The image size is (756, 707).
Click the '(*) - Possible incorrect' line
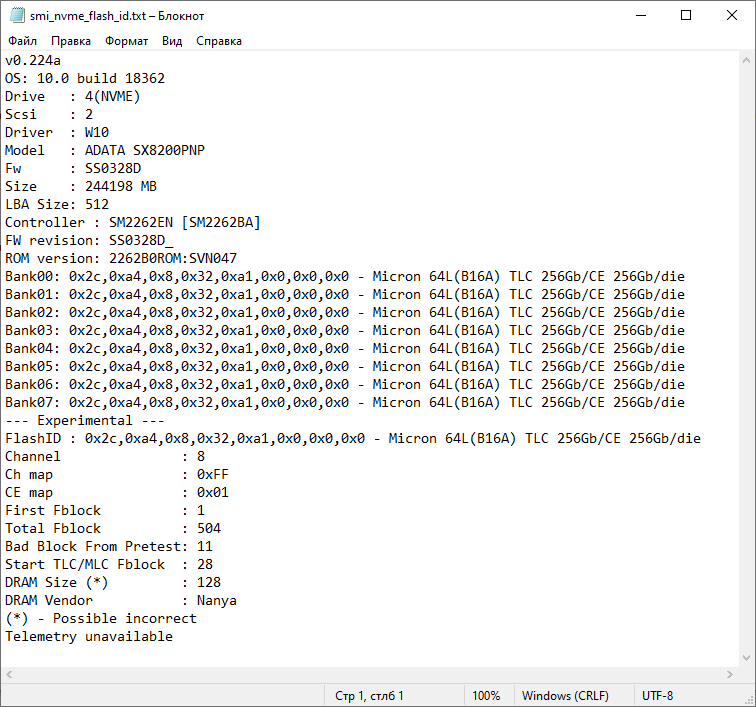click(101, 618)
